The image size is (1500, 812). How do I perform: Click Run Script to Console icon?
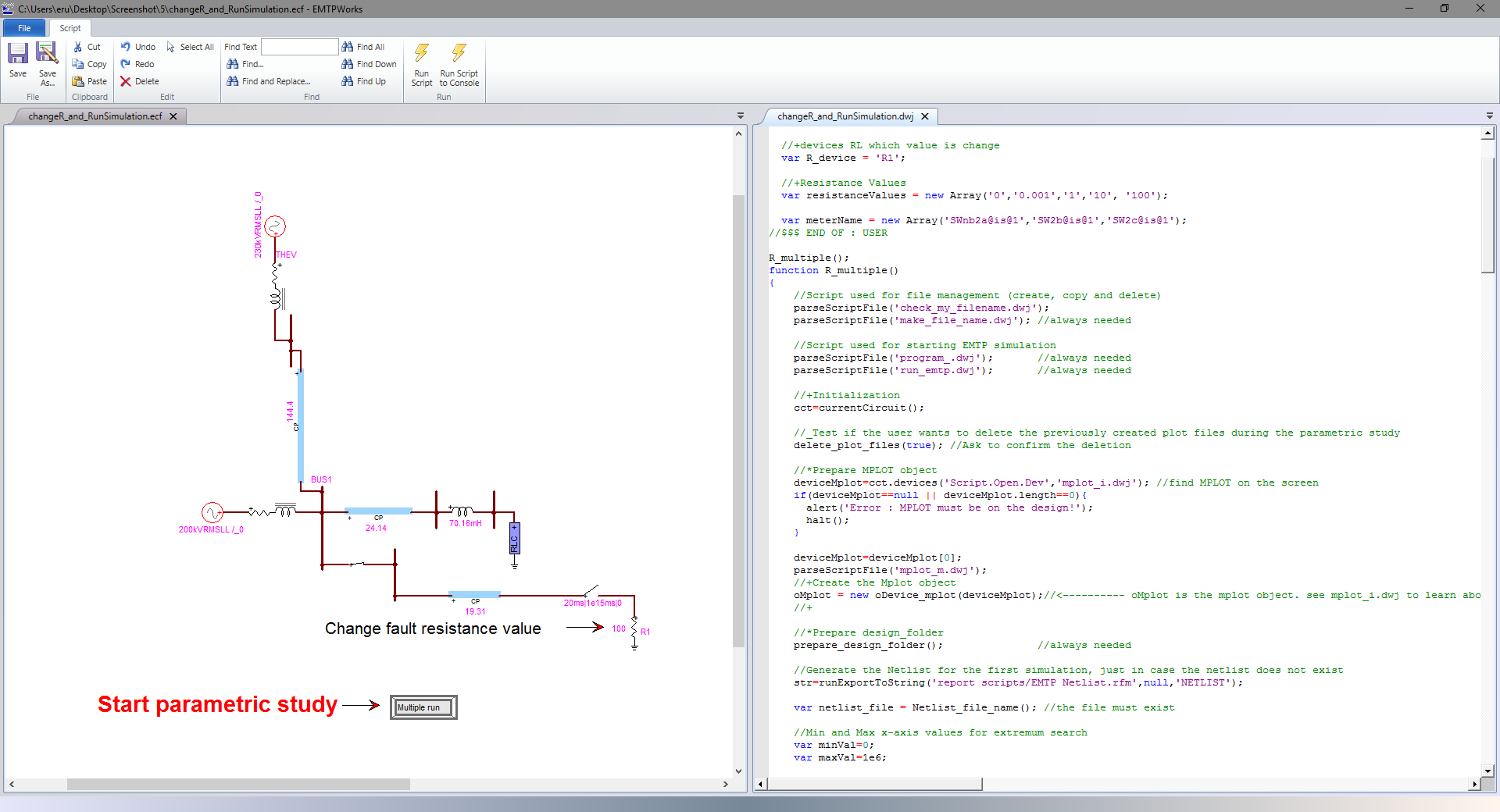click(x=459, y=54)
